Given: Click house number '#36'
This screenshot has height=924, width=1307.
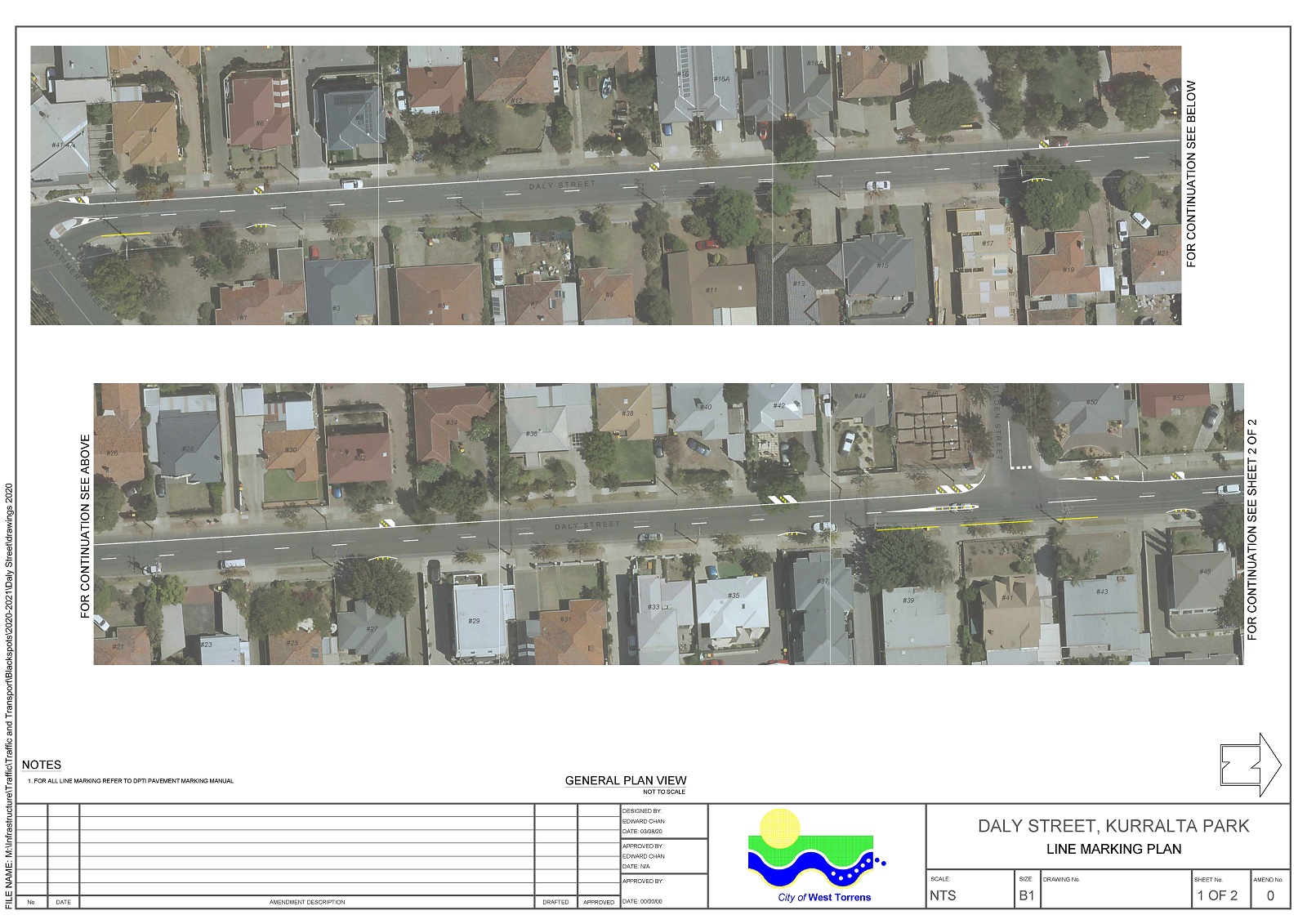Looking at the screenshot, I should pos(532,434).
